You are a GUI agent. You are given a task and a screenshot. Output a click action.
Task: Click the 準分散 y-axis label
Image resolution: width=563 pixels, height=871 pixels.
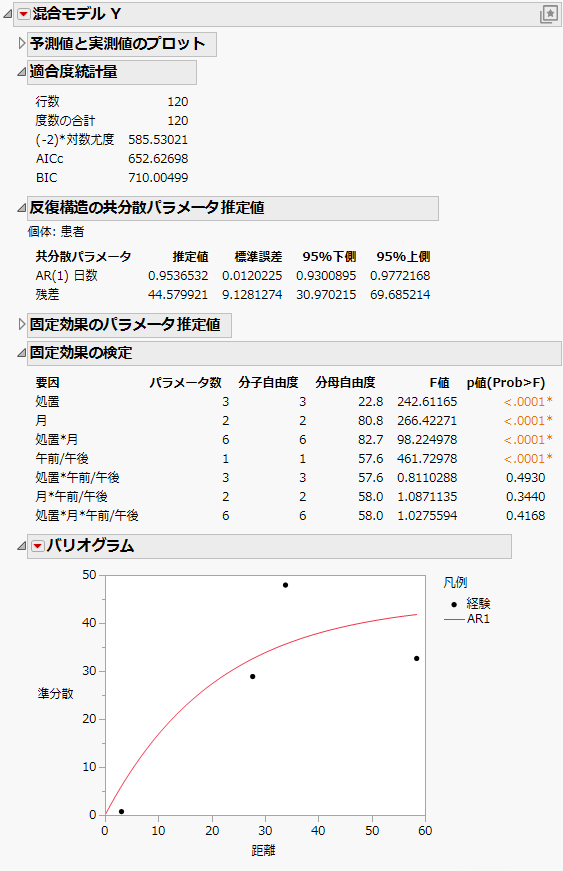(x=56, y=694)
